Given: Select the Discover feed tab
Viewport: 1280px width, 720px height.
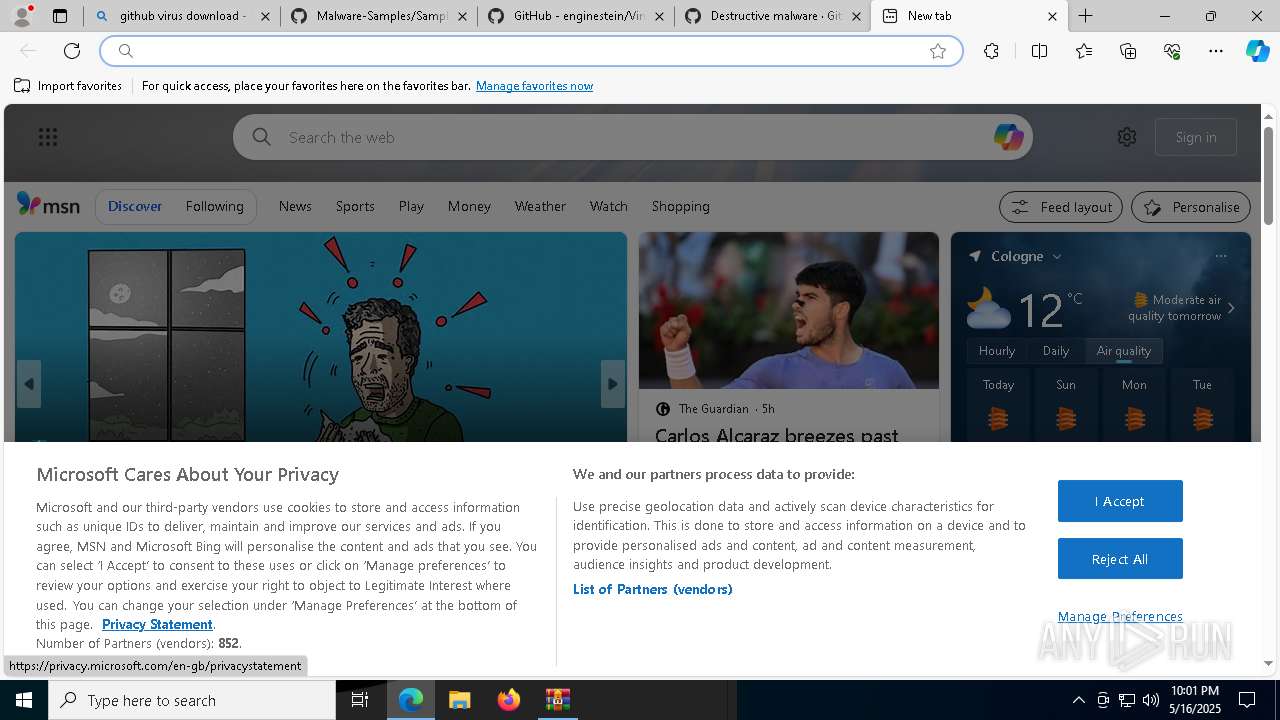Looking at the screenshot, I should pyautogui.click(x=135, y=206).
